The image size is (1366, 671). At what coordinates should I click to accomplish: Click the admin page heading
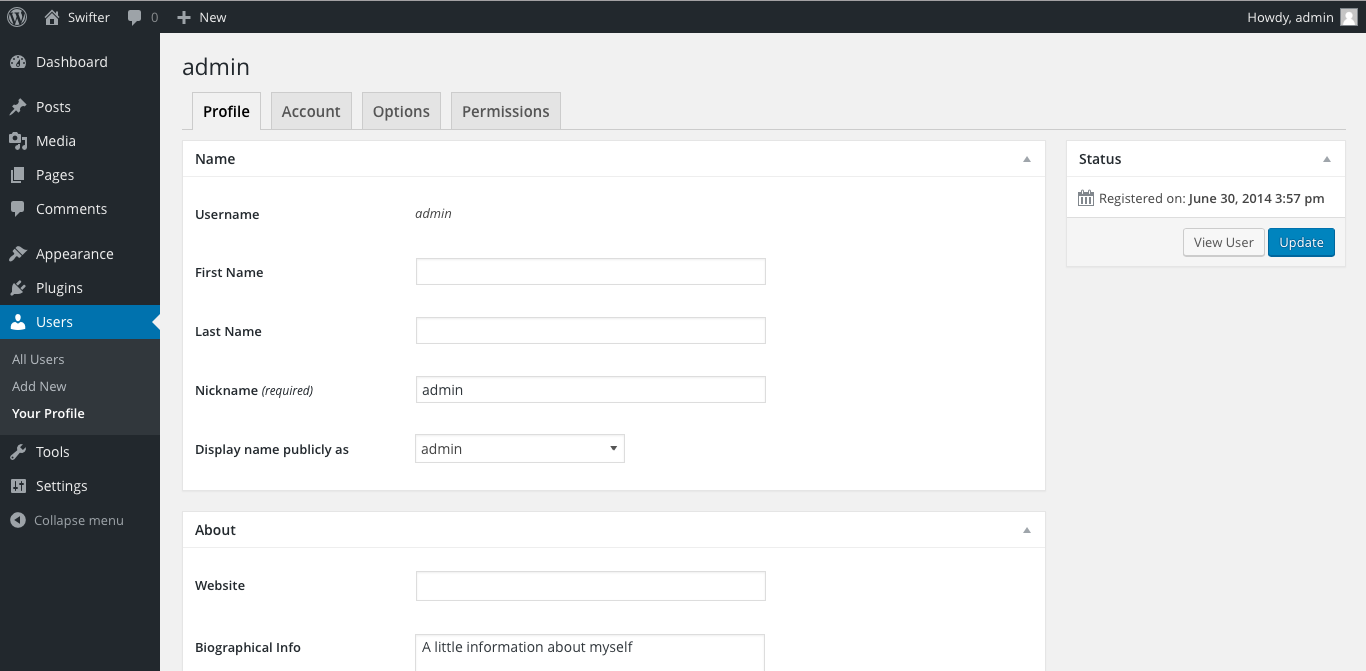(216, 67)
